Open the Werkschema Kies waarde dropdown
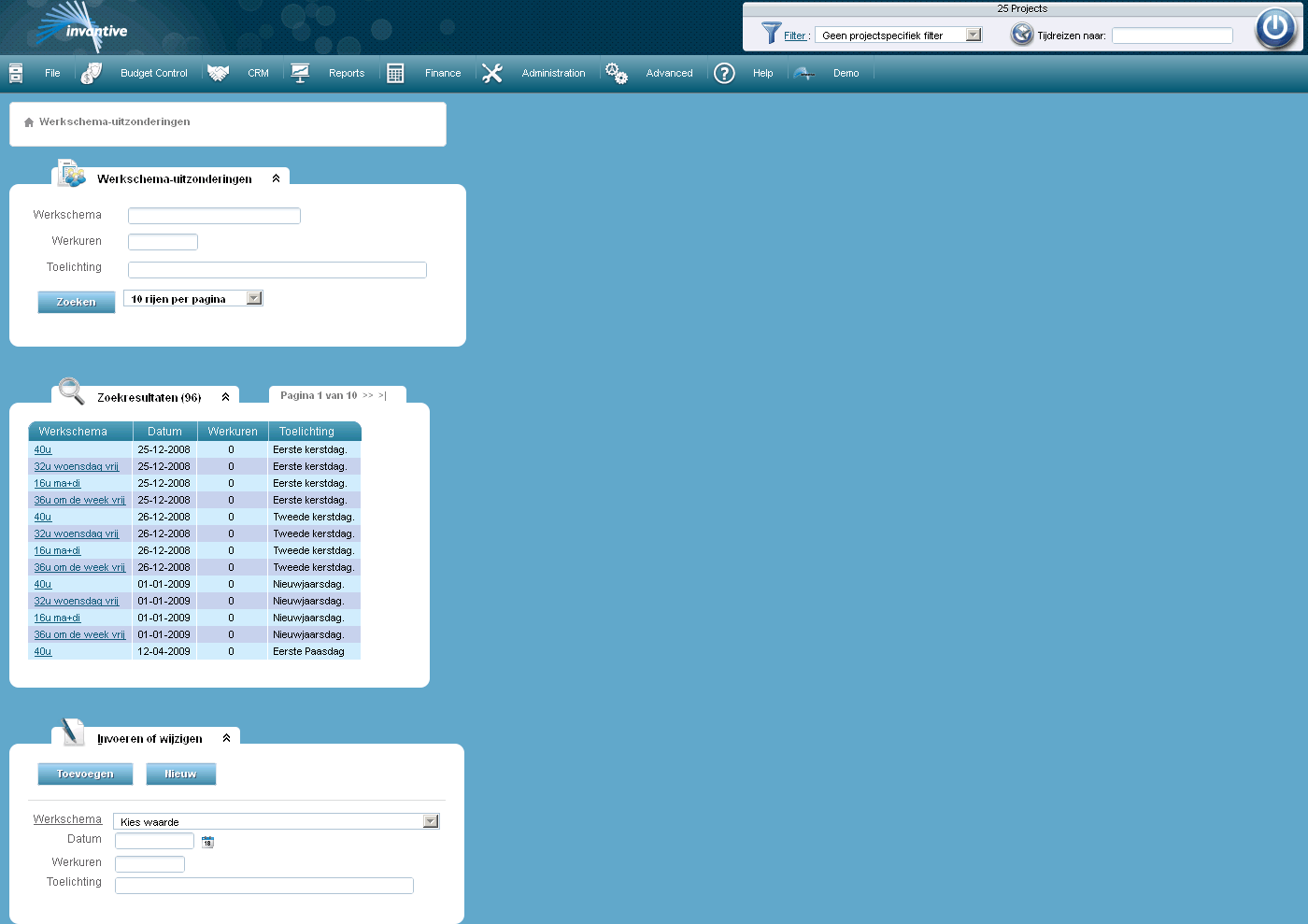Image resolution: width=1308 pixels, height=924 pixels. [x=277, y=822]
